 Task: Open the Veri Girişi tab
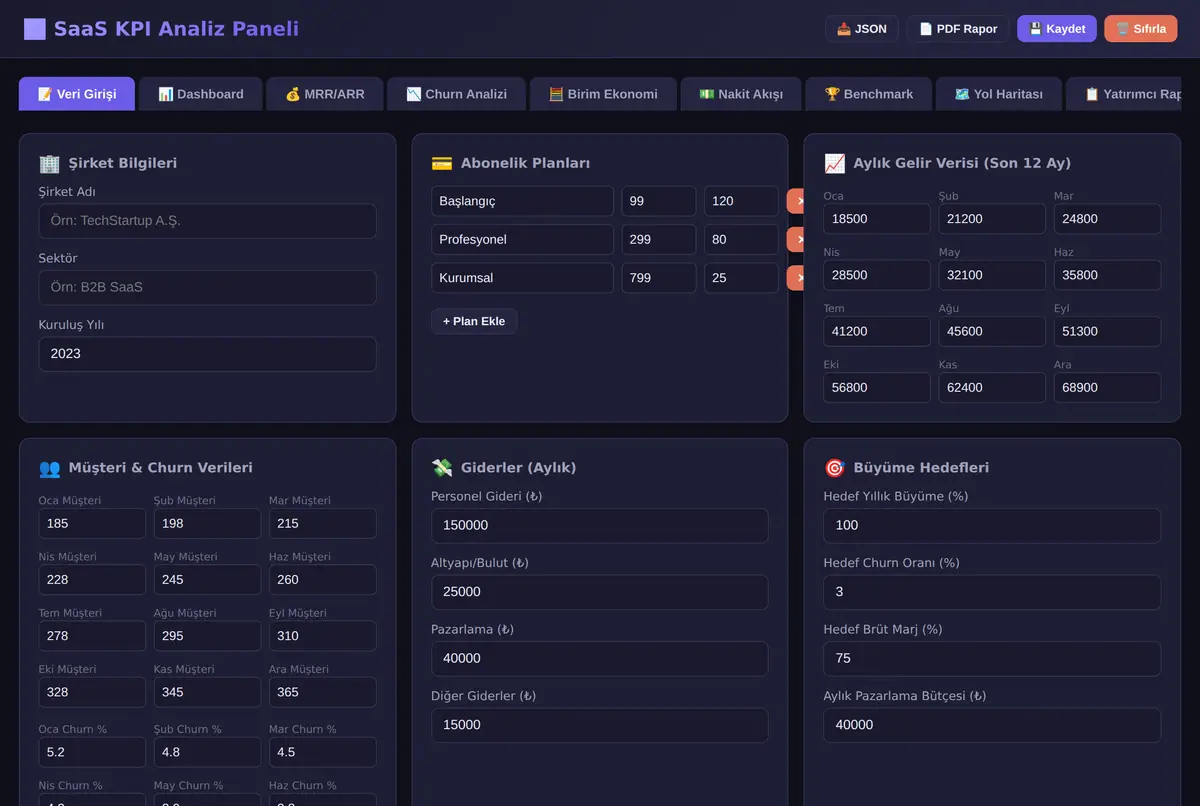[77, 94]
